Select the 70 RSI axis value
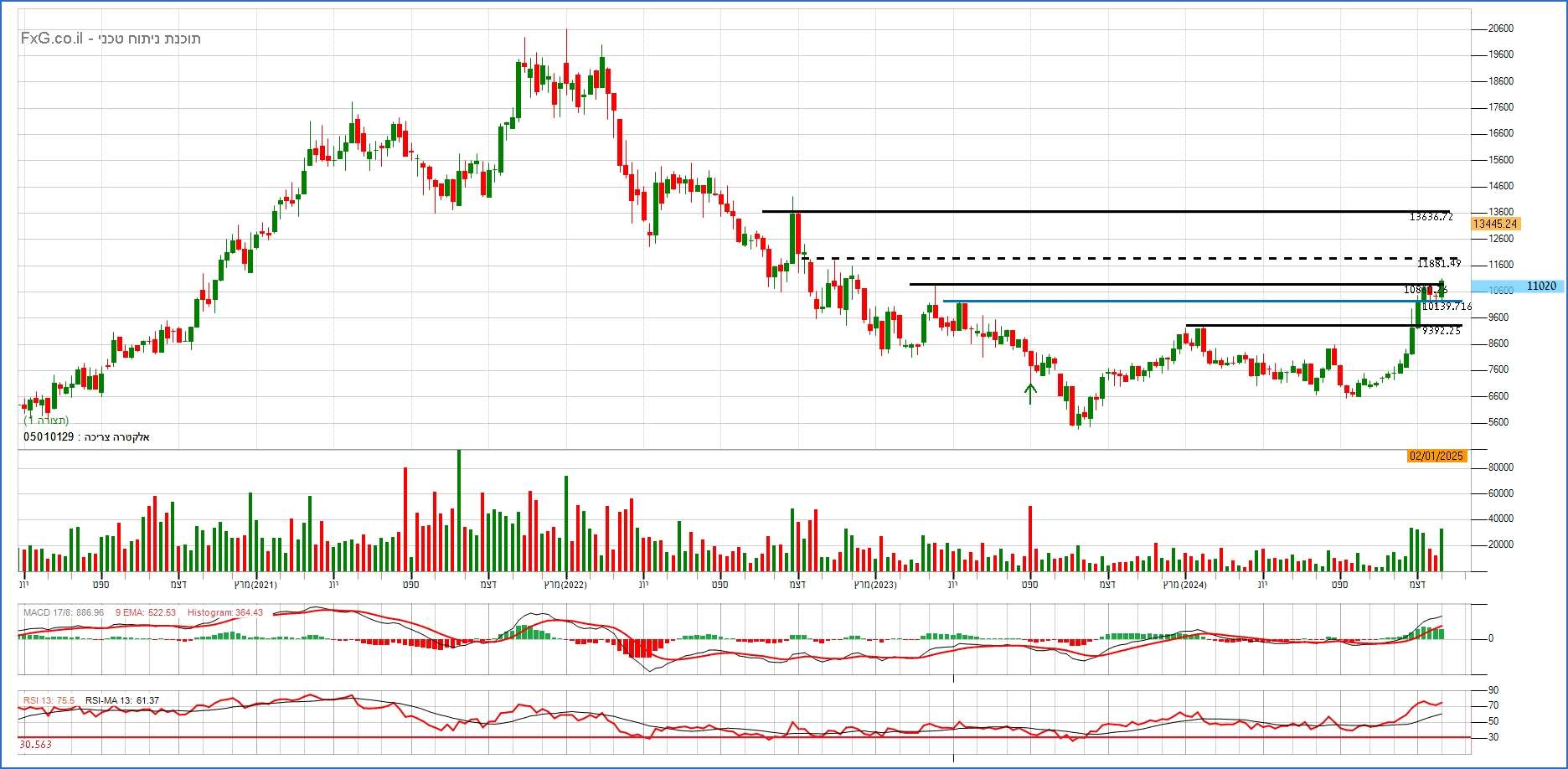The image size is (1568, 769). [x=1493, y=706]
